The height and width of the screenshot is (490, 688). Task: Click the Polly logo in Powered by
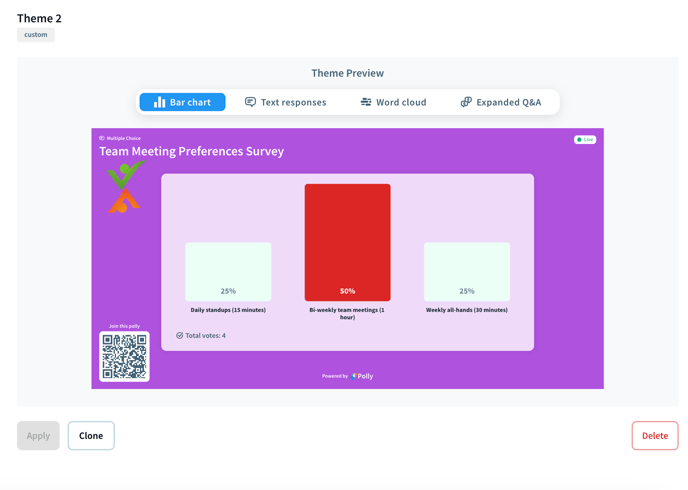(x=362, y=376)
